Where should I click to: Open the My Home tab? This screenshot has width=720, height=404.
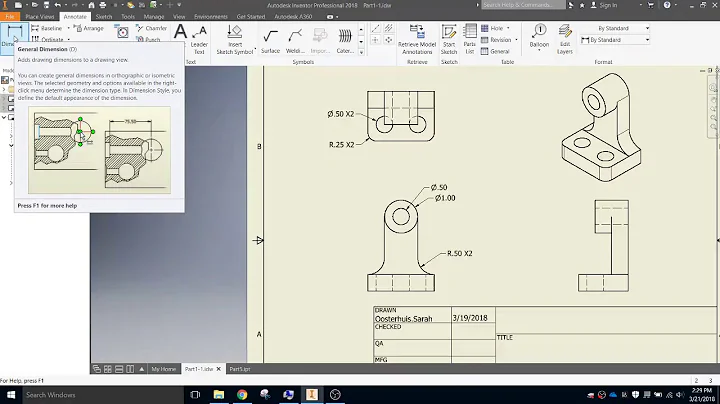tap(163, 369)
